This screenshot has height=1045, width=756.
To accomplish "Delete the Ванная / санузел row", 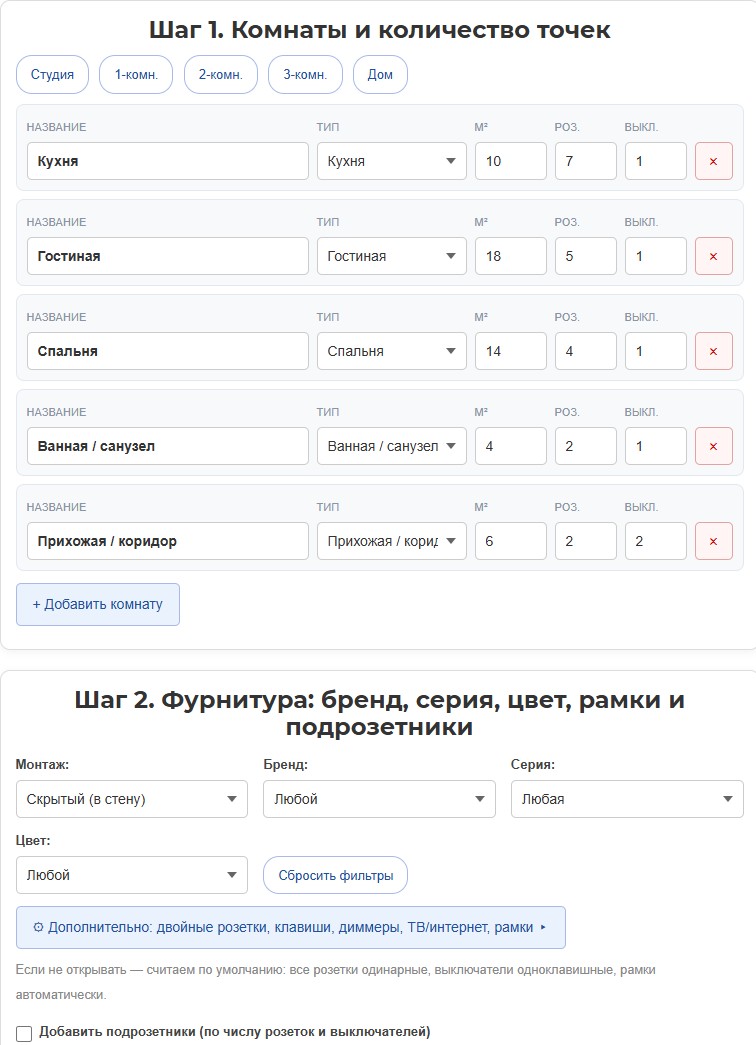I will [713, 446].
